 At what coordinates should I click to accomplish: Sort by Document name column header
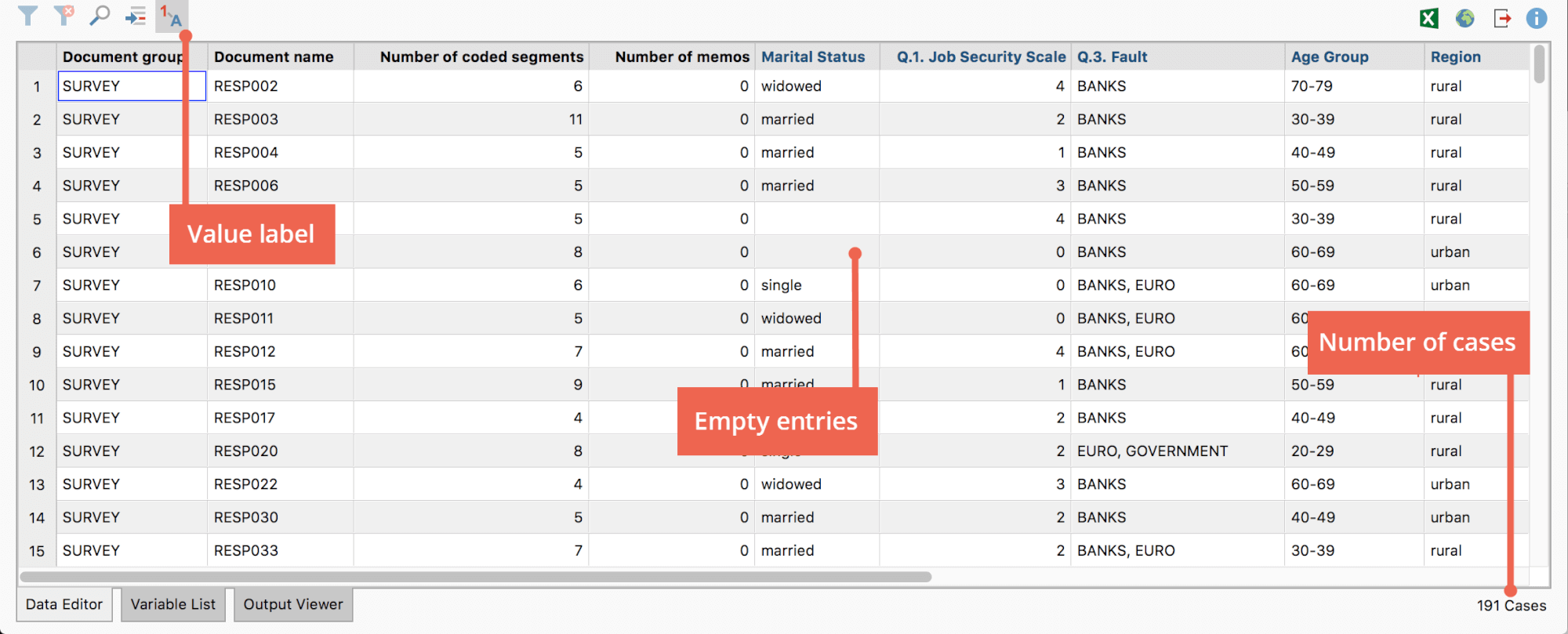(281, 56)
